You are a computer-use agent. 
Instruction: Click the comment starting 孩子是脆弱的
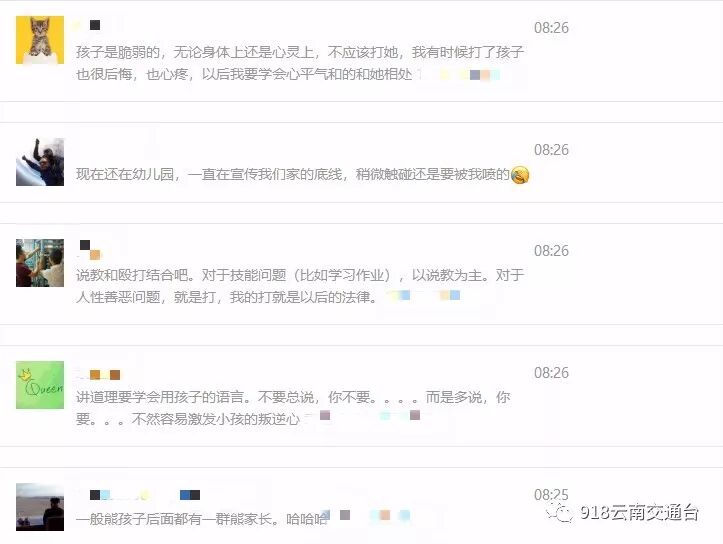click(x=300, y=63)
